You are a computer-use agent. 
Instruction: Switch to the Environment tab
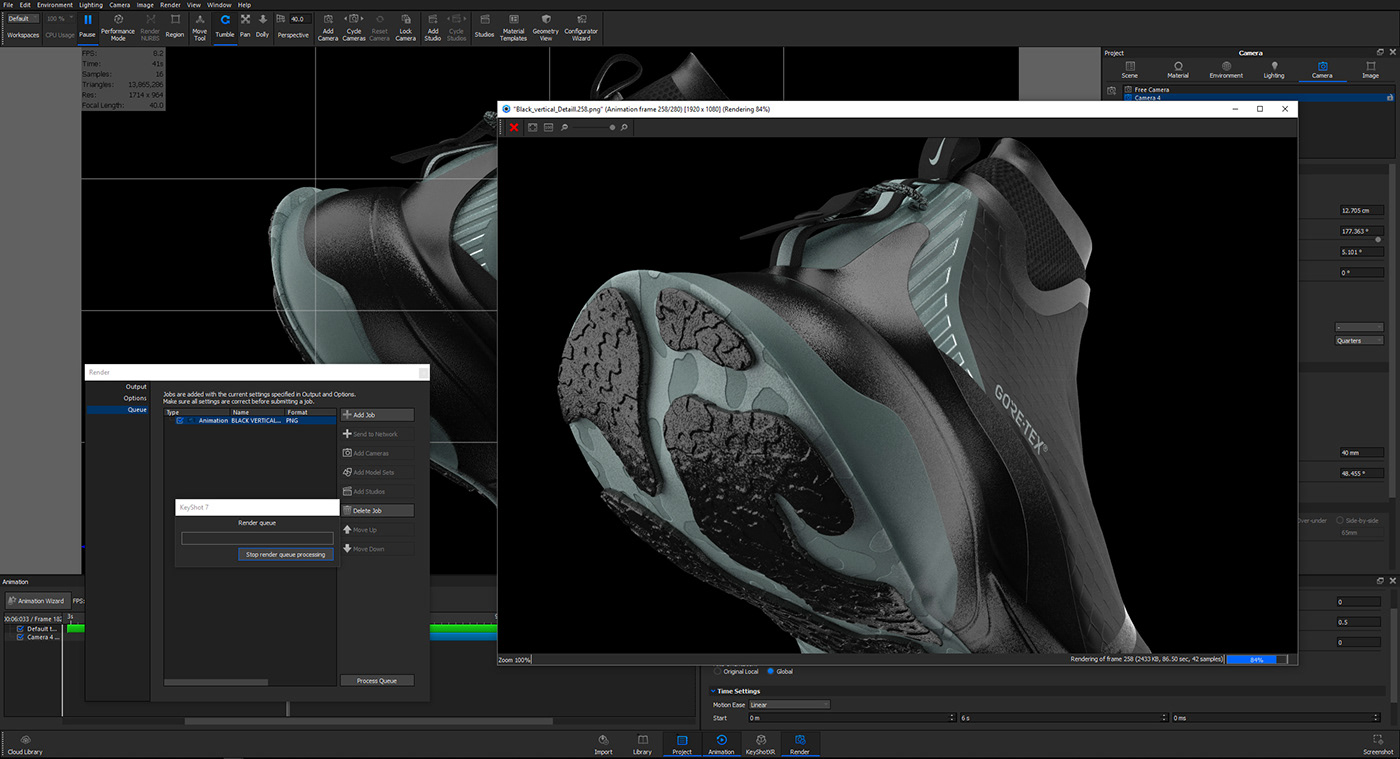(1225, 69)
